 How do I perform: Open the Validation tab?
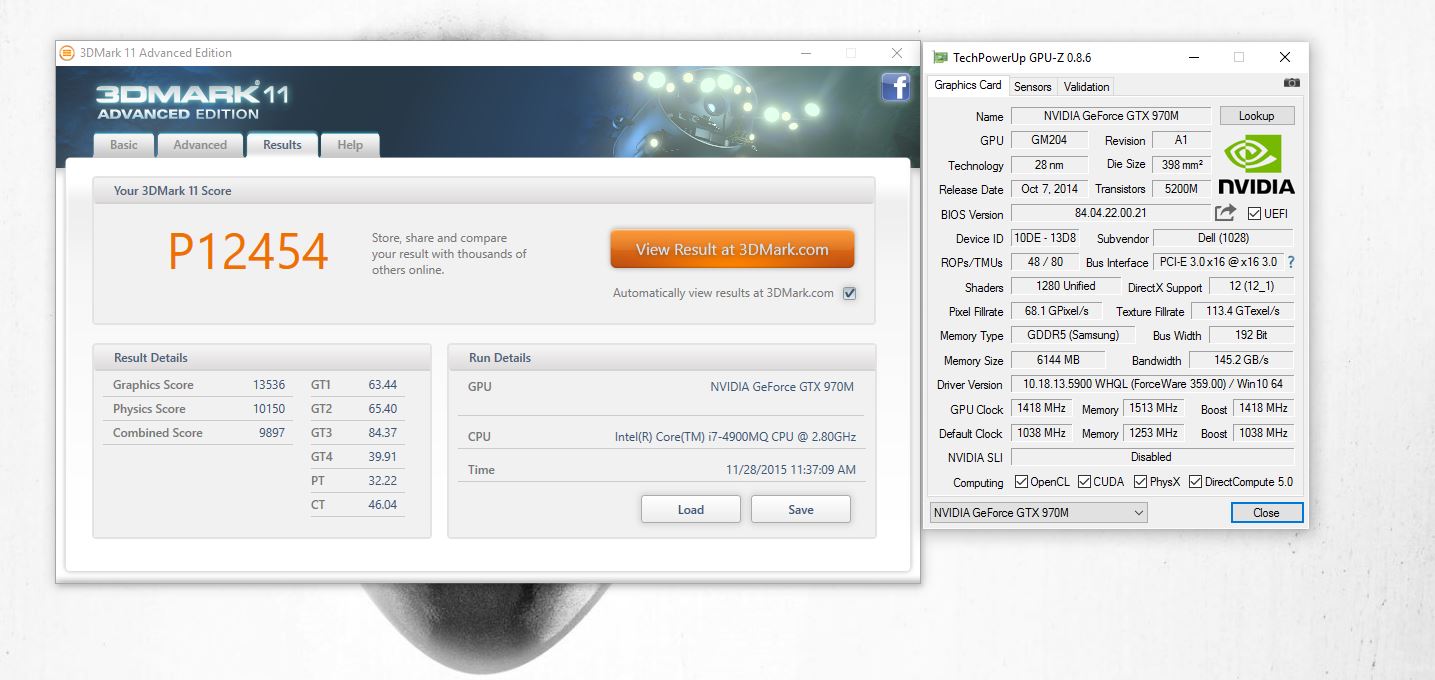(x=1087, y=87)
